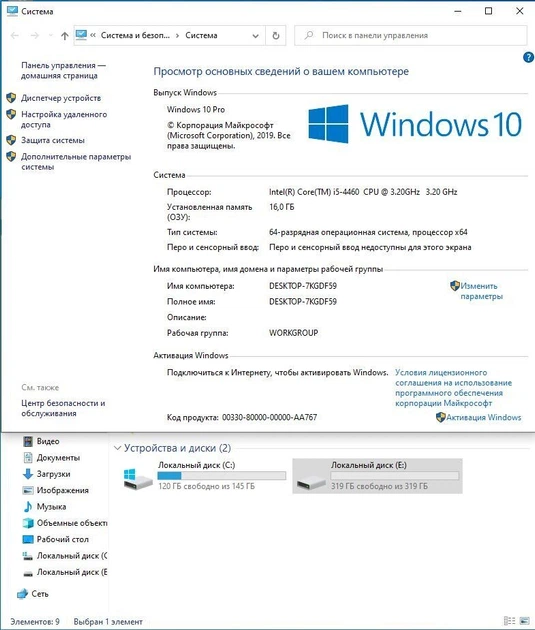The height and width of the screenshot is (630, 535).
Task: Open Условия лицензионного соглашения link
Action: tap(453, 388)
